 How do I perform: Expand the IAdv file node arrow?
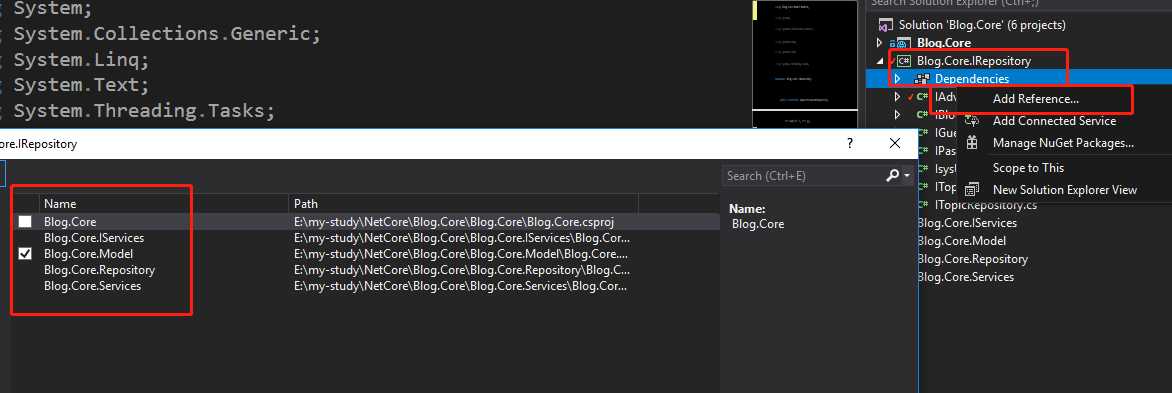point(898,97)
